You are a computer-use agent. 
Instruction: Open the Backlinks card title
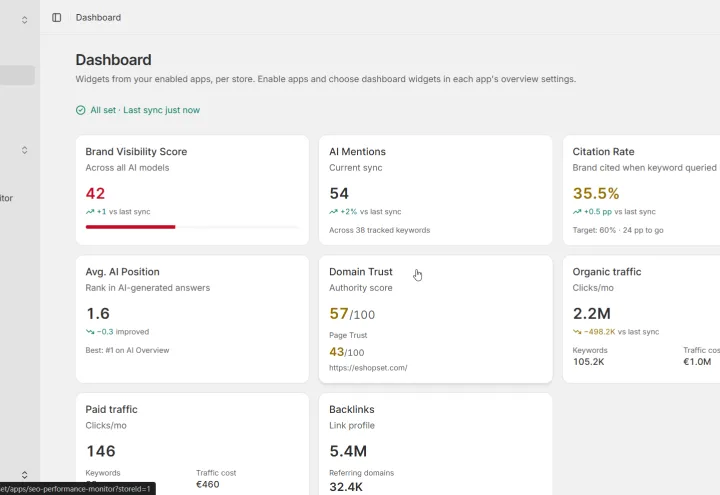coord(352,410)
